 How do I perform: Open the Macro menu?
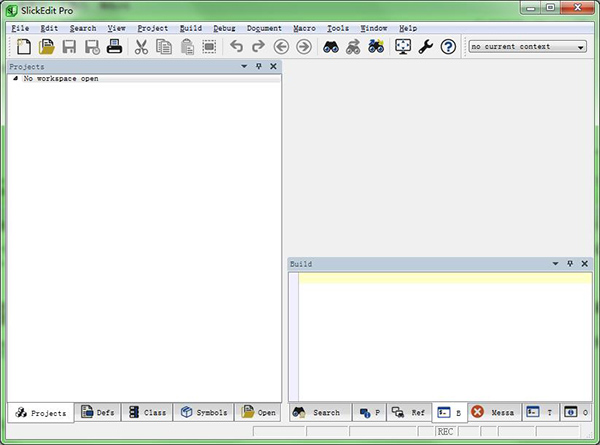click(x=304, y=28)
